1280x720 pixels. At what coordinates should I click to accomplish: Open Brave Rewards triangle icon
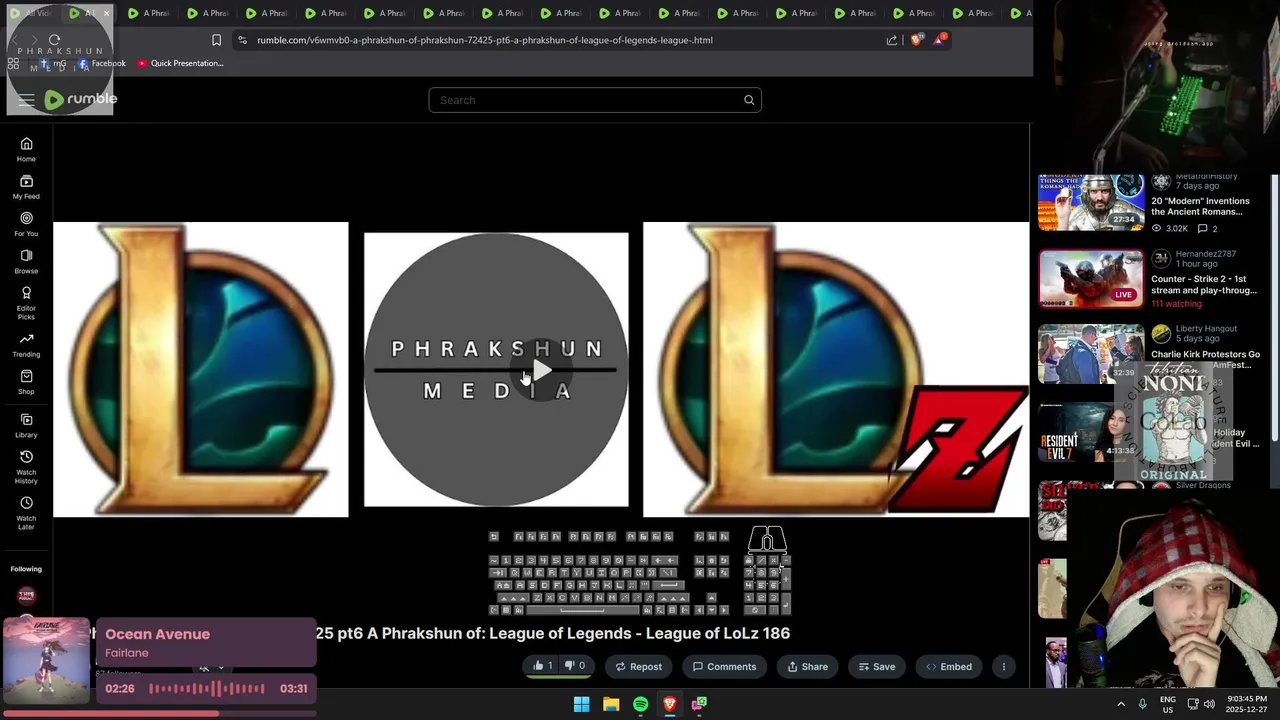(940, 40)
